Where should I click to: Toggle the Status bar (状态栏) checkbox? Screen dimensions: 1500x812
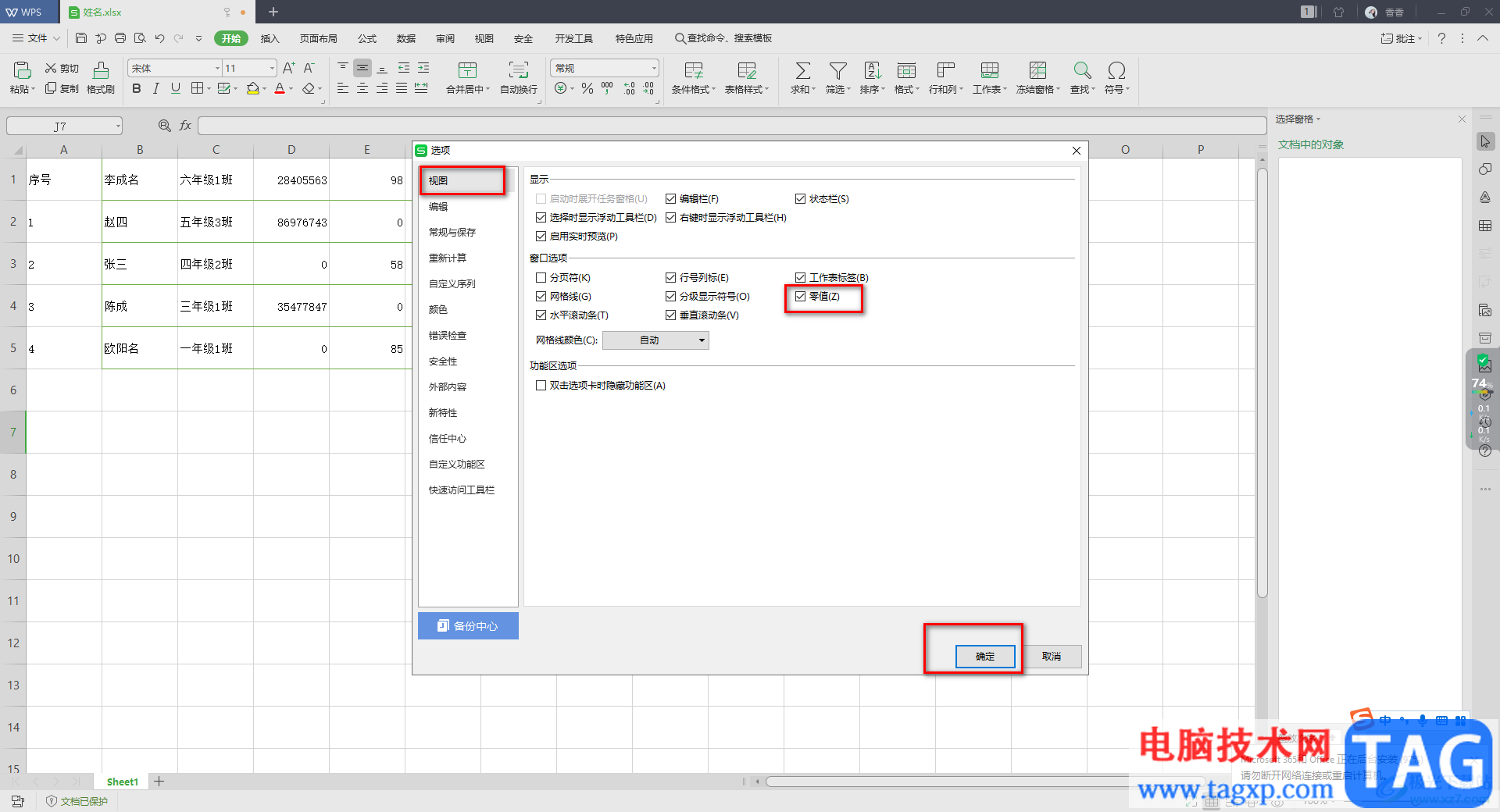tap(800, 199)
